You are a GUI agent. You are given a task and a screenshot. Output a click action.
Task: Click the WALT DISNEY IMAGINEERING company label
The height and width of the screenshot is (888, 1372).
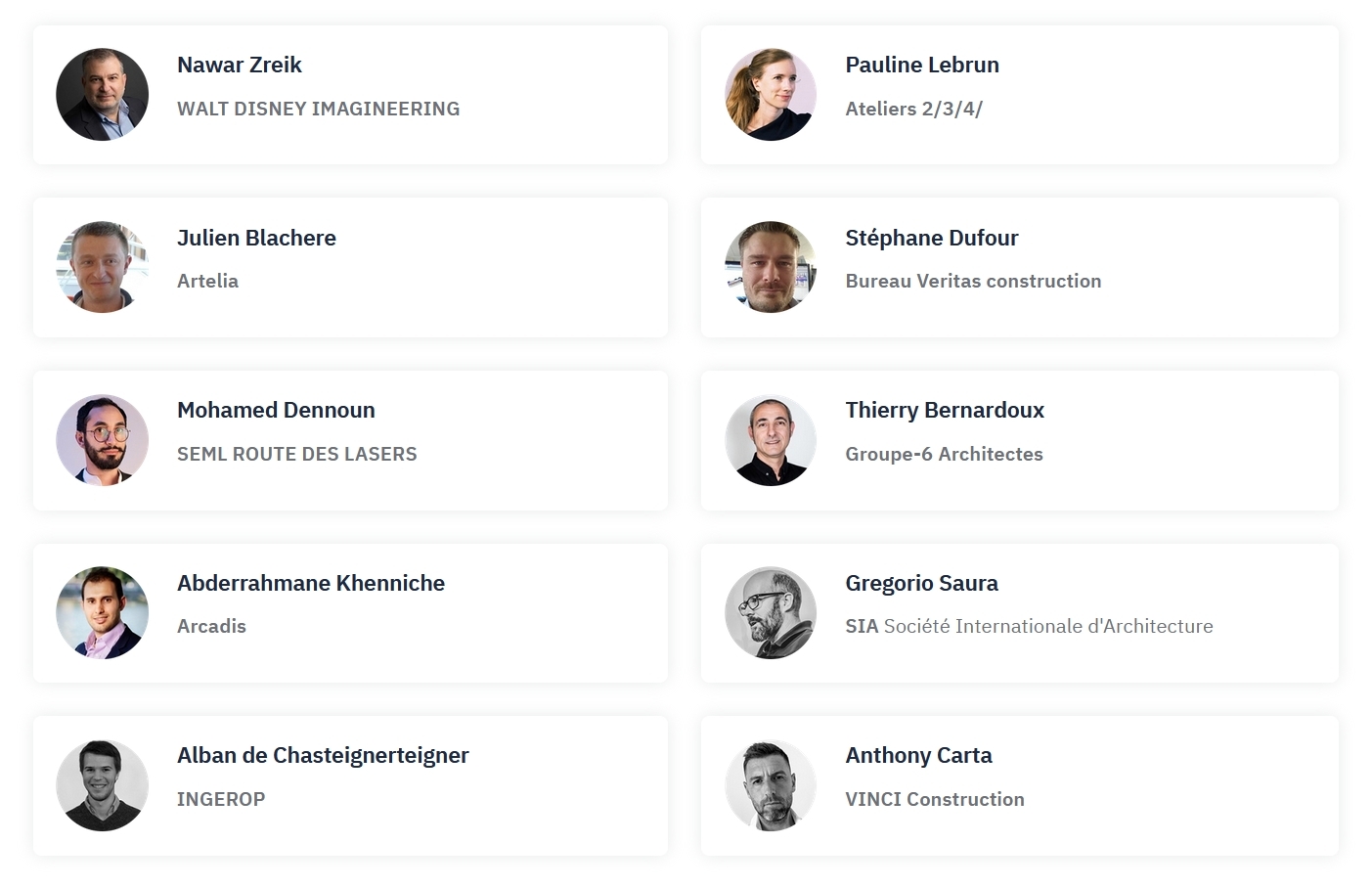point(318,109)
